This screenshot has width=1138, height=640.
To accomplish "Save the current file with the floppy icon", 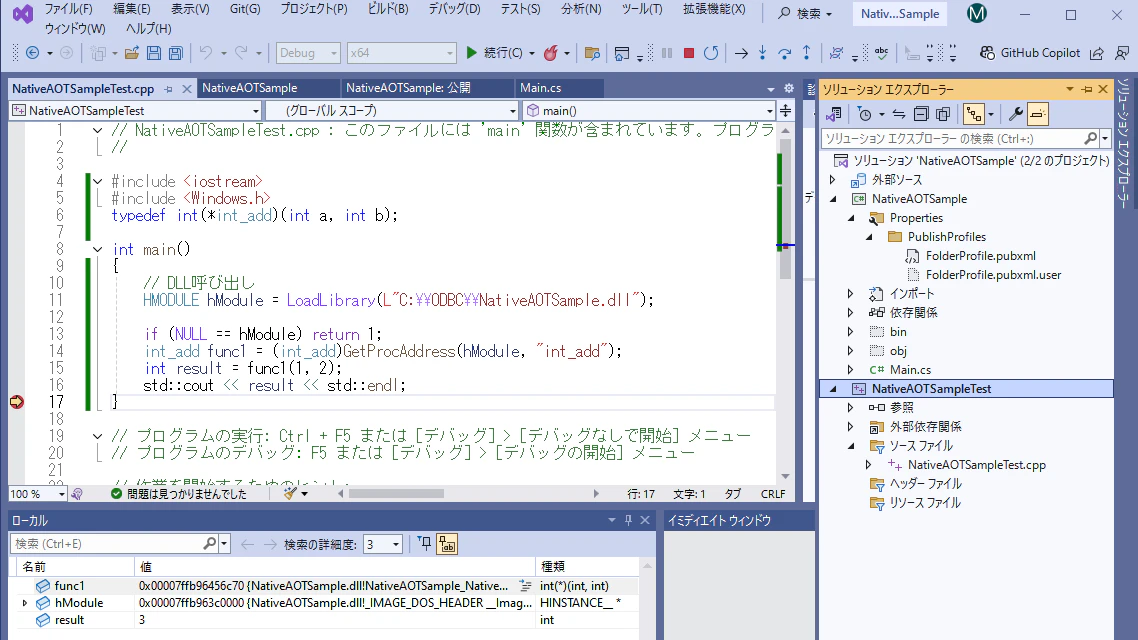I will (154, 53).
